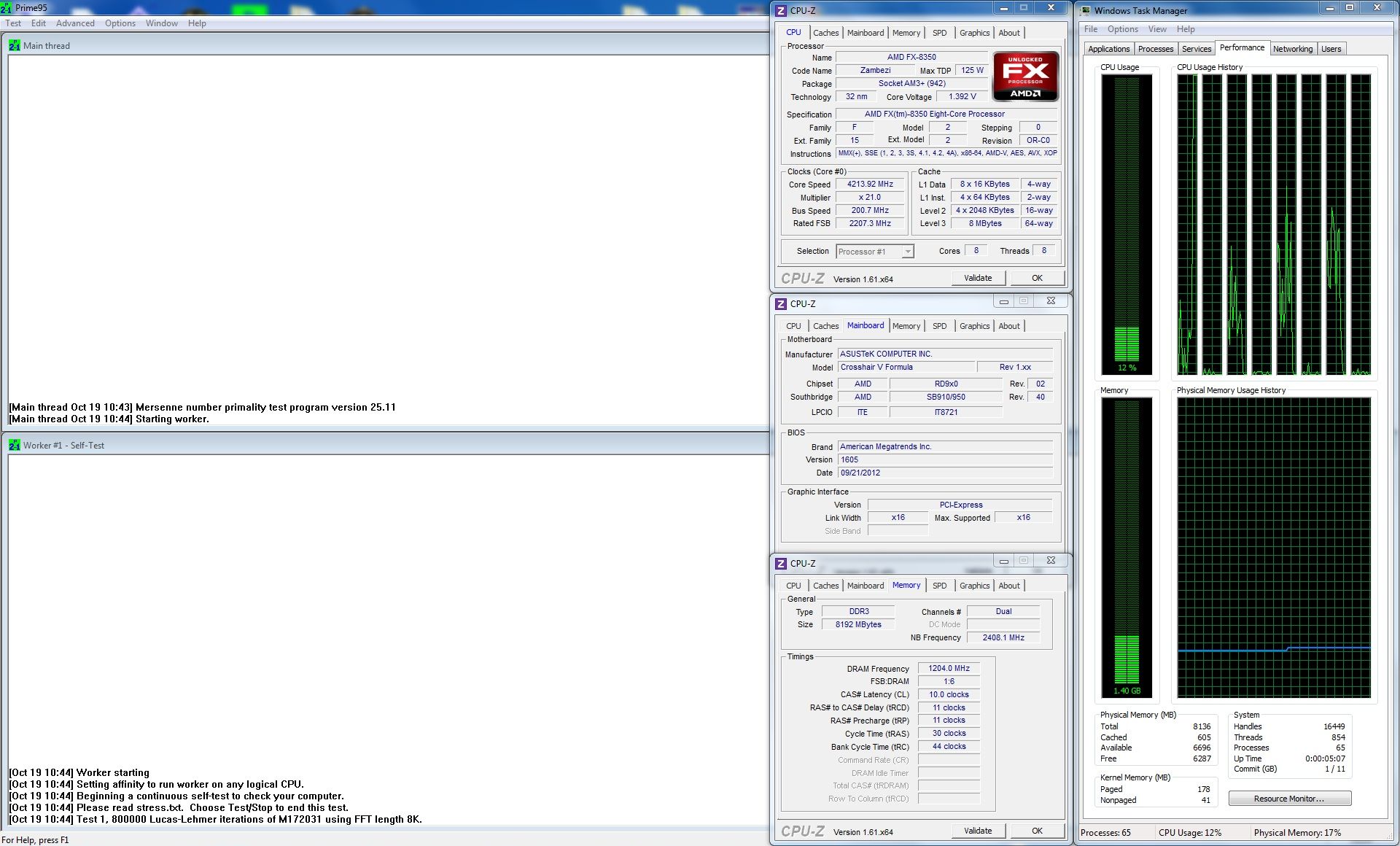Click the Prime95 icon in Main thread window
The image size is (1400, 846).
15,45
